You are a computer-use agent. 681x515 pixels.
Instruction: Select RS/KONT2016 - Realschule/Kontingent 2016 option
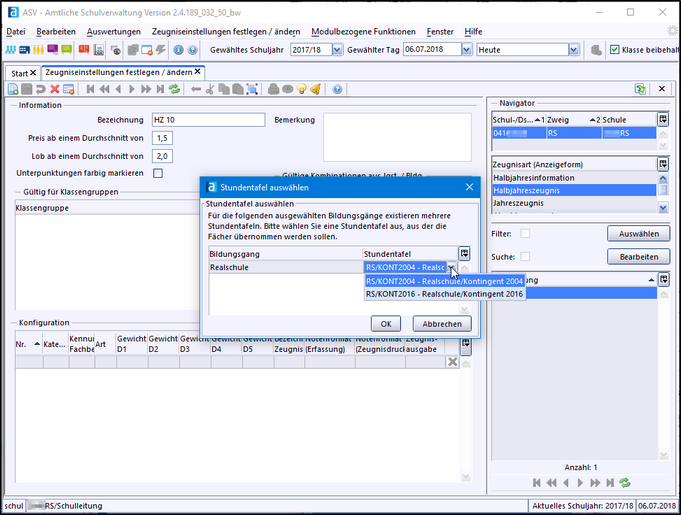tap(444, 294)
